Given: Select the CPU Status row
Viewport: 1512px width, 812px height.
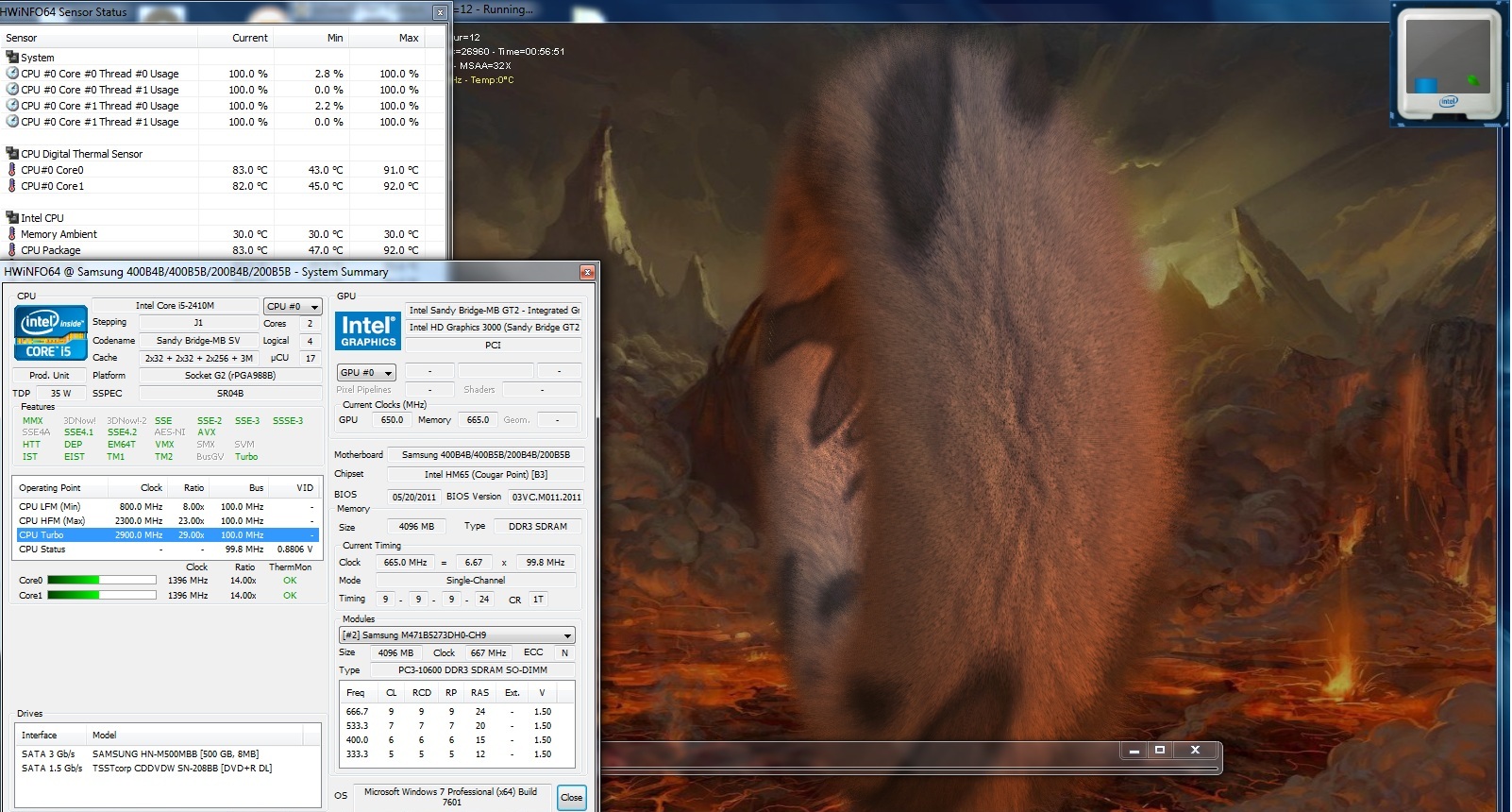Looking at the screenshot, I should [167, 549].
